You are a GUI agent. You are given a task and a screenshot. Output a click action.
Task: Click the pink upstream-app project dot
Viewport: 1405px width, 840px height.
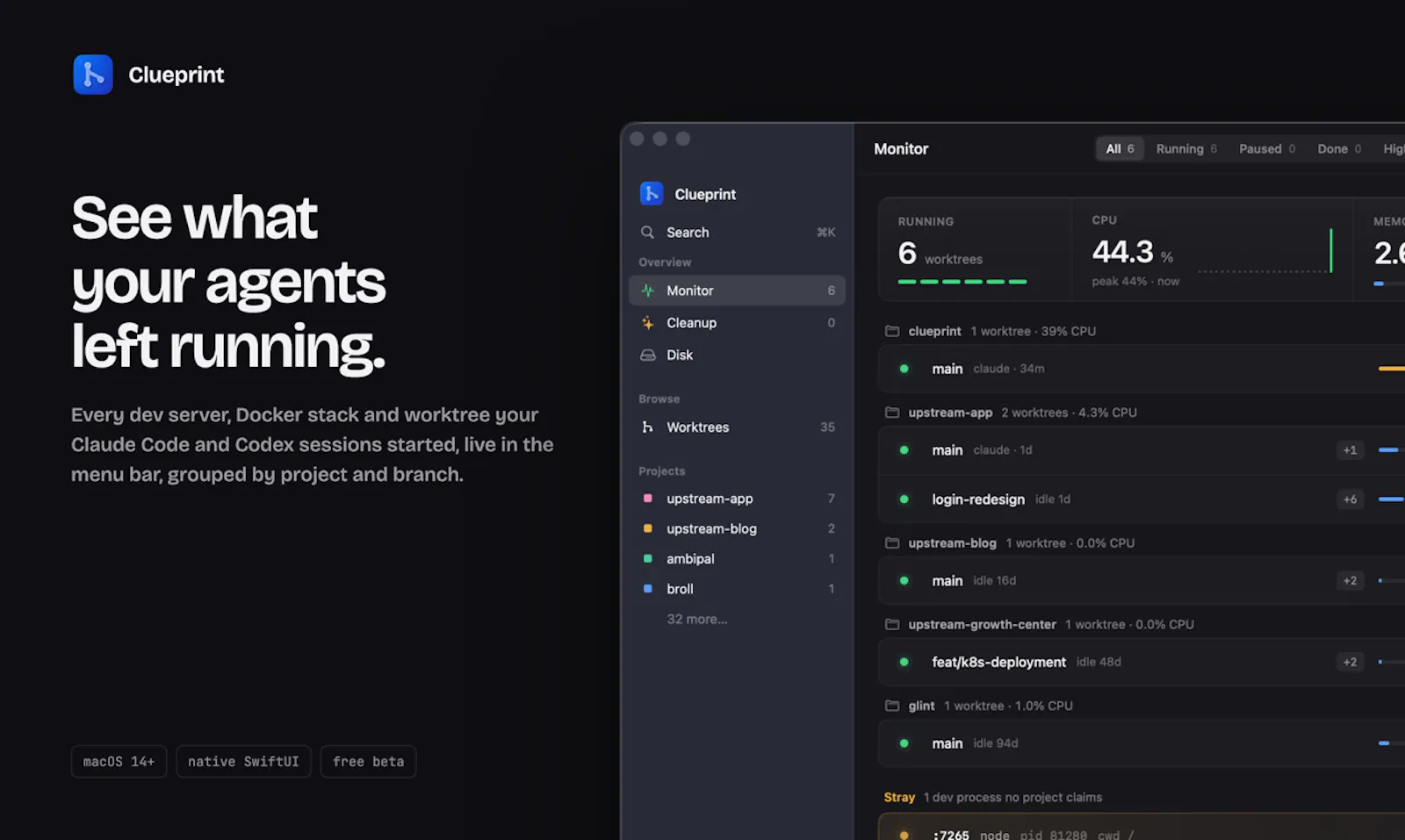point(648,499)
